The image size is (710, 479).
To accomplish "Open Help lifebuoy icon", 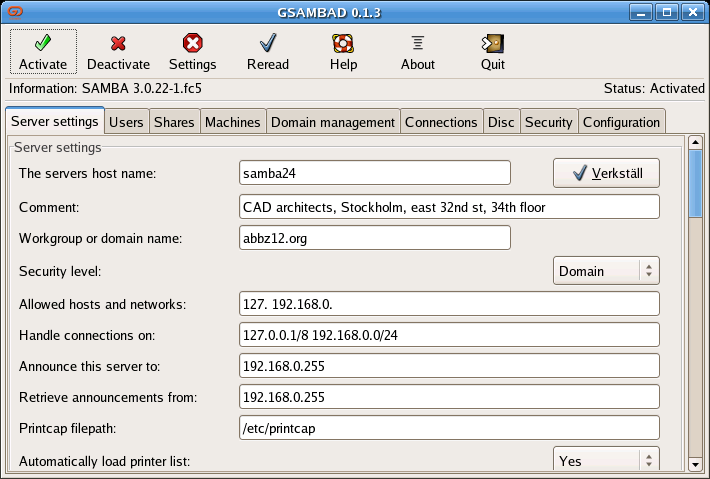I will coord(343,43).
